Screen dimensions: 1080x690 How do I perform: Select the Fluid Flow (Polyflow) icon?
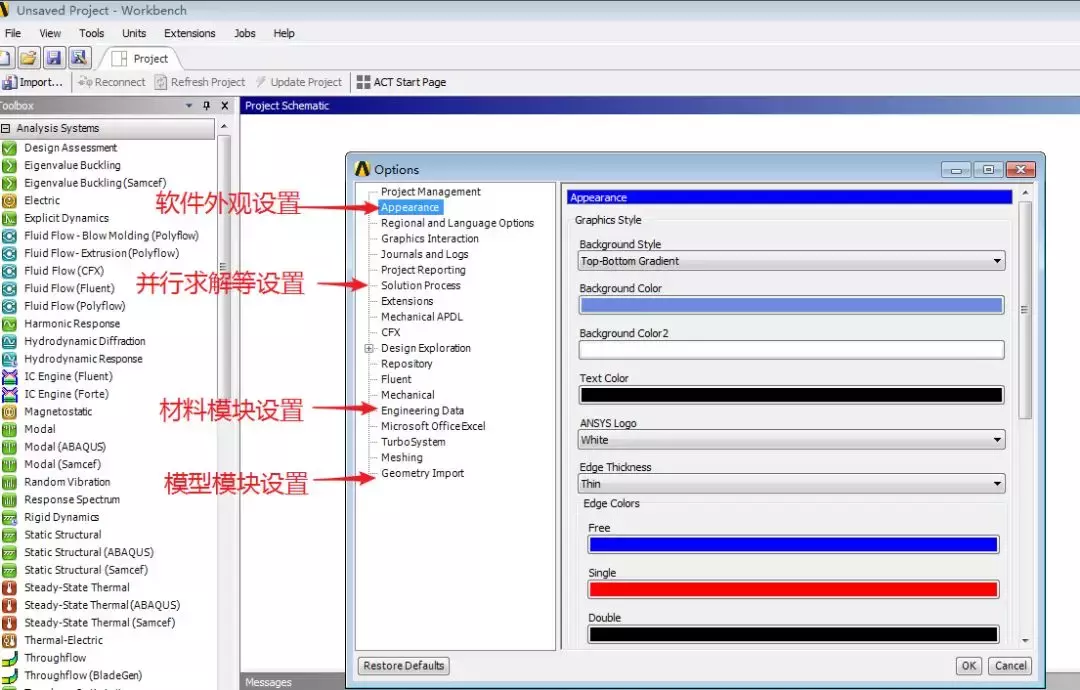coord(10,306)
